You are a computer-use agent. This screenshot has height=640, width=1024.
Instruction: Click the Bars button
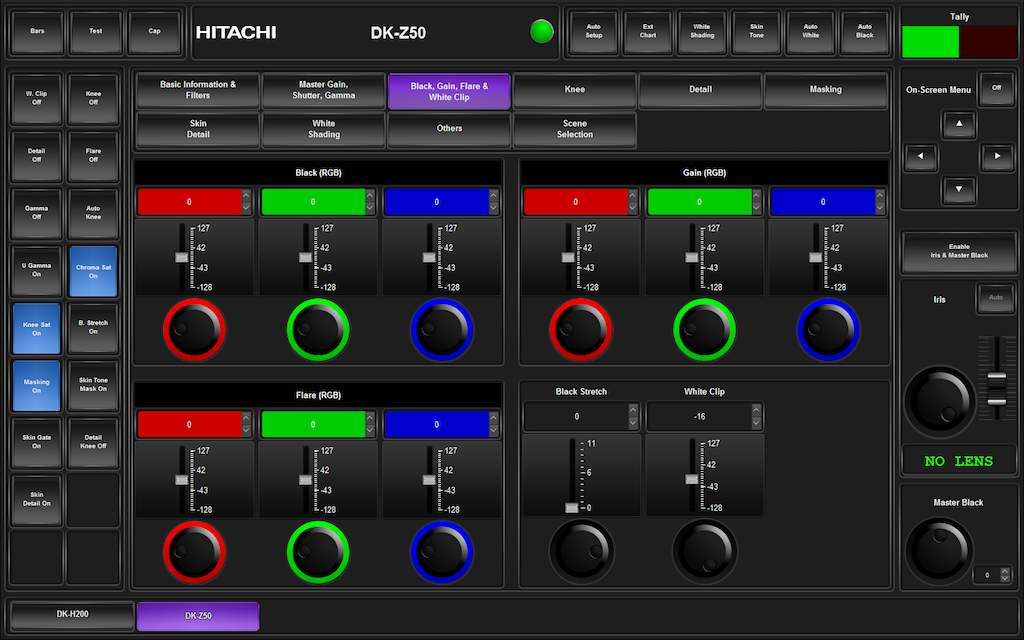[x=37, y=31]
